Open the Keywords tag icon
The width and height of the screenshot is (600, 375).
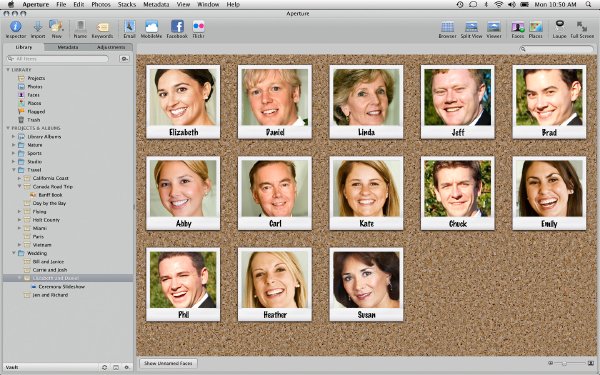coord(102,27)
